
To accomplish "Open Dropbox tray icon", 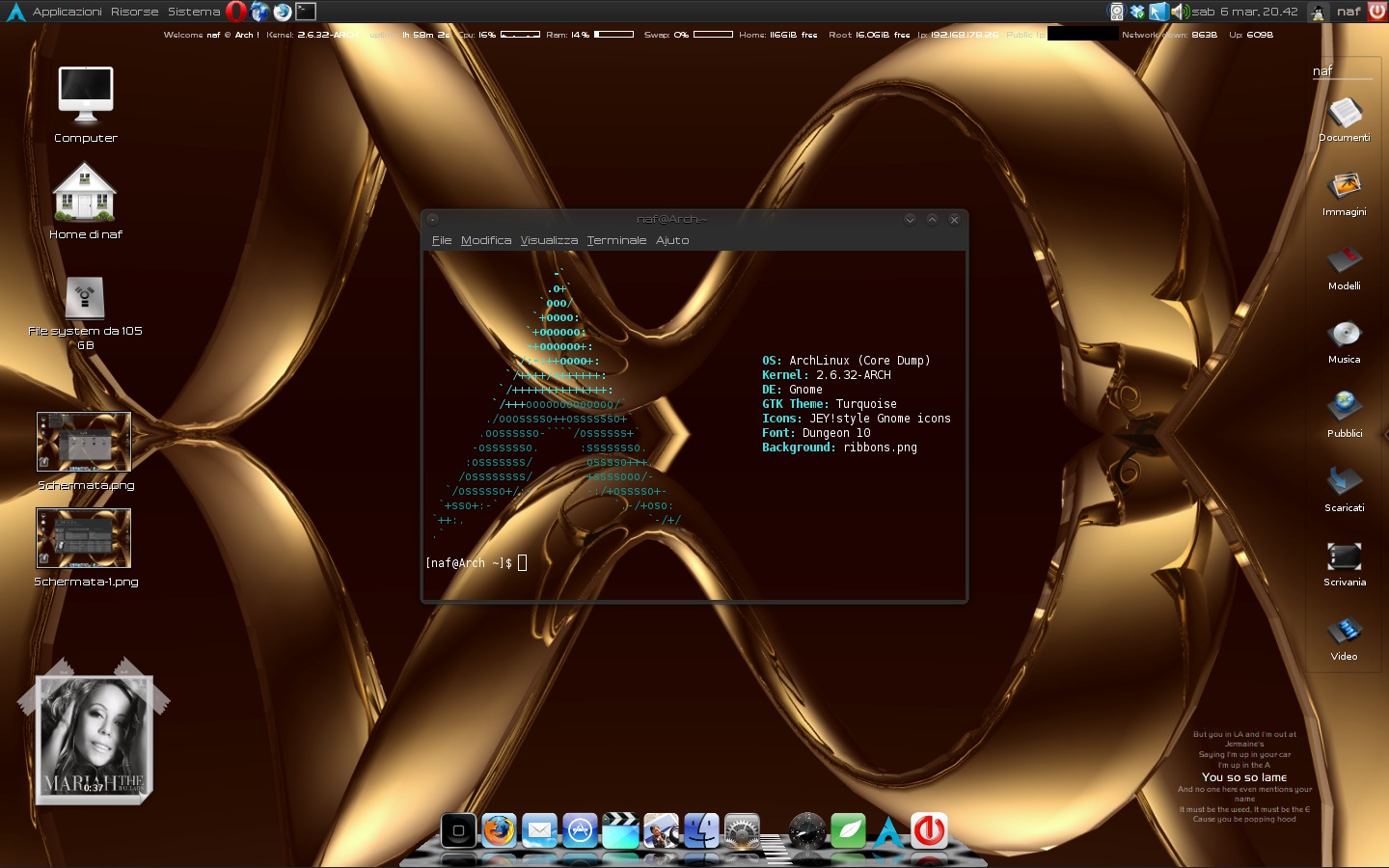I will tap(1137, 12).
